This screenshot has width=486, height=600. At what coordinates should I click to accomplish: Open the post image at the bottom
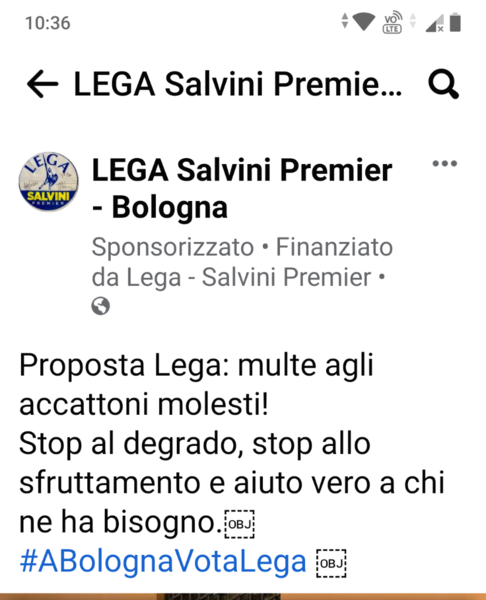pyautogui.click(x=243, y=597)
